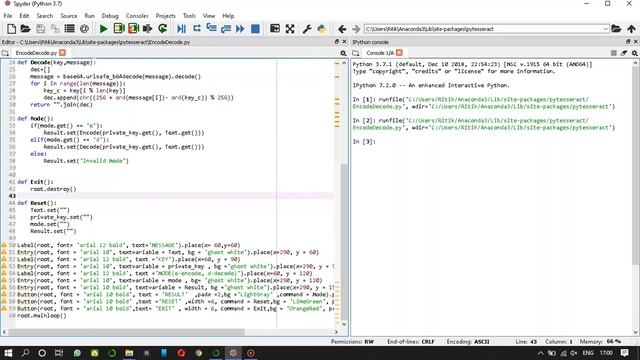Open the Run menu
Image resolution: width=640 pixels, height=360 pixels.
point(89,16)
